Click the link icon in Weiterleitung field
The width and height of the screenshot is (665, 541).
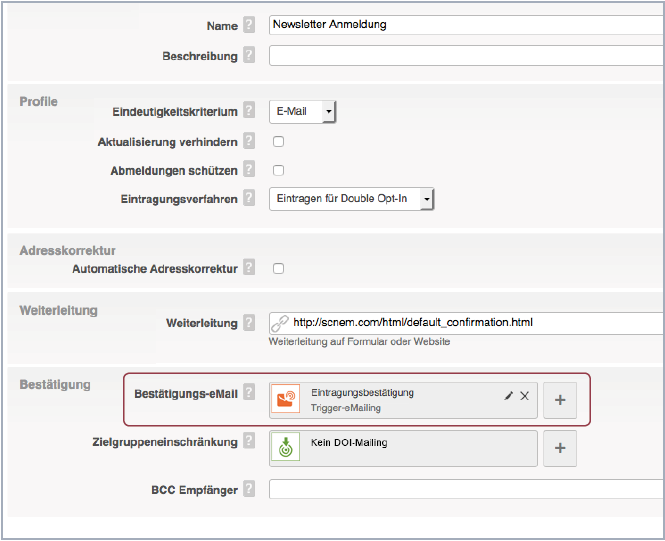point(280,323)
